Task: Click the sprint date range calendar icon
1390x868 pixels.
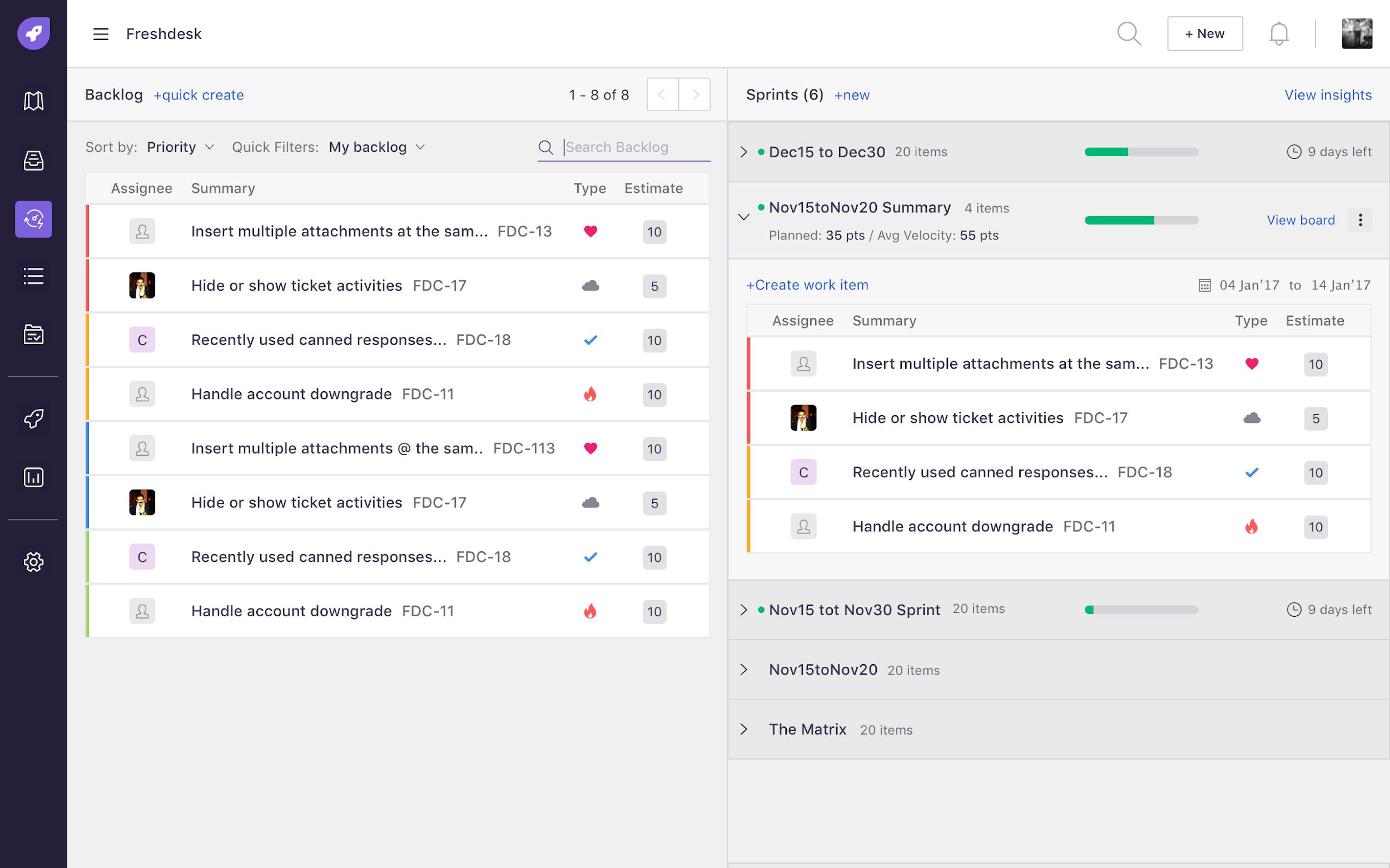Action: pos(1204,285)
